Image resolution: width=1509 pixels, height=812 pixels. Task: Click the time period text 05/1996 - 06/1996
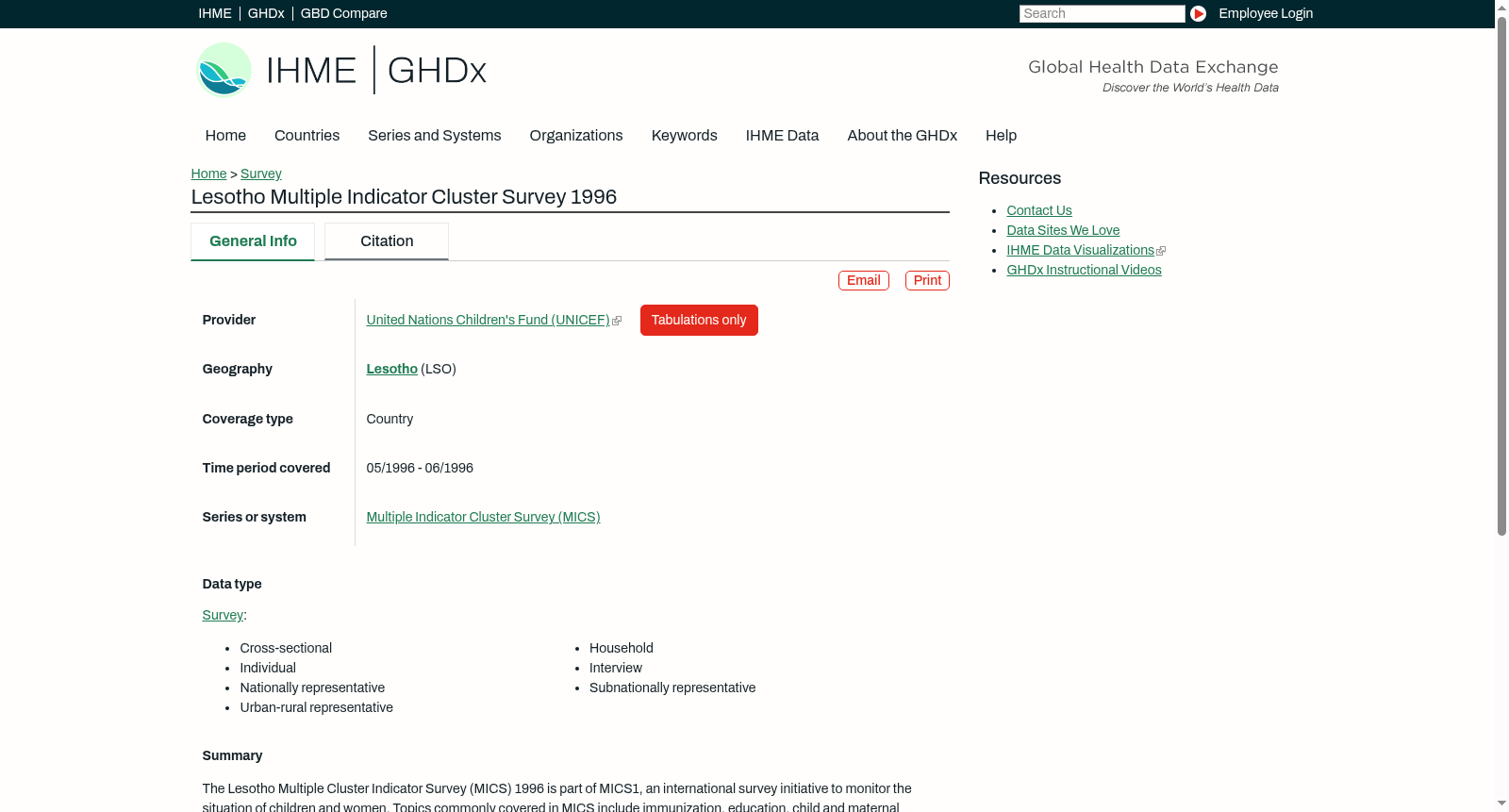[420, 468]
